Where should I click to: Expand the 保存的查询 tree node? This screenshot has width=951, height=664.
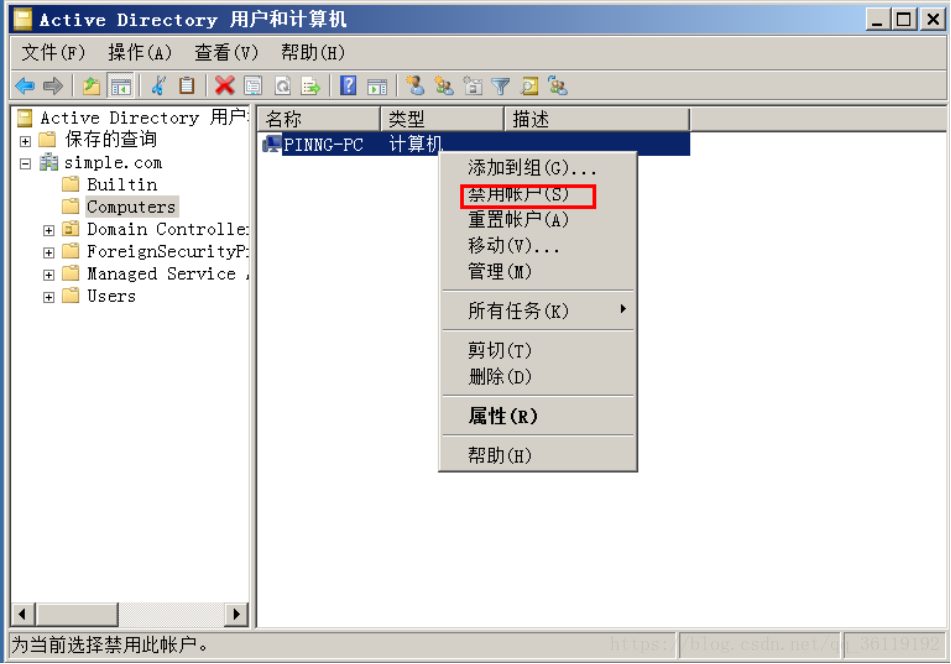[25, 141]
